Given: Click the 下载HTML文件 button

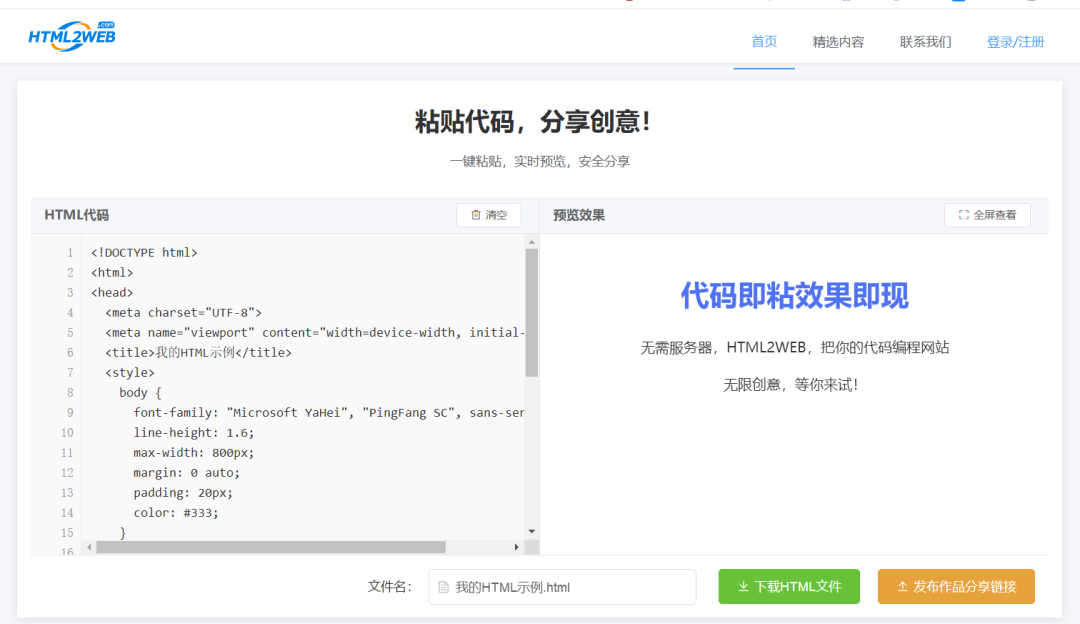Looking at the screenshot, I should point(789,586).
